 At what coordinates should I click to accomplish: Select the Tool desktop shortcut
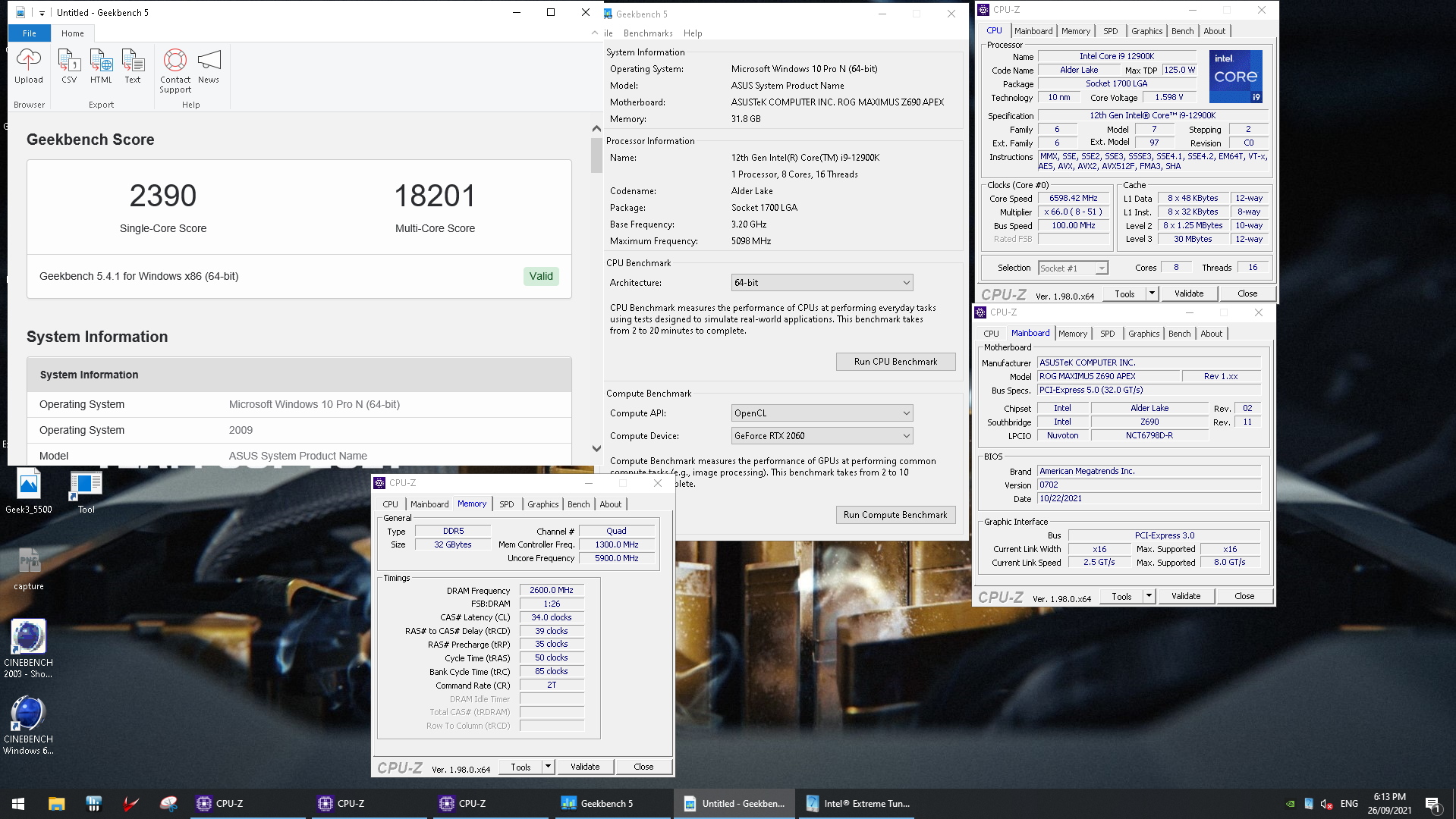coord(86,491)
